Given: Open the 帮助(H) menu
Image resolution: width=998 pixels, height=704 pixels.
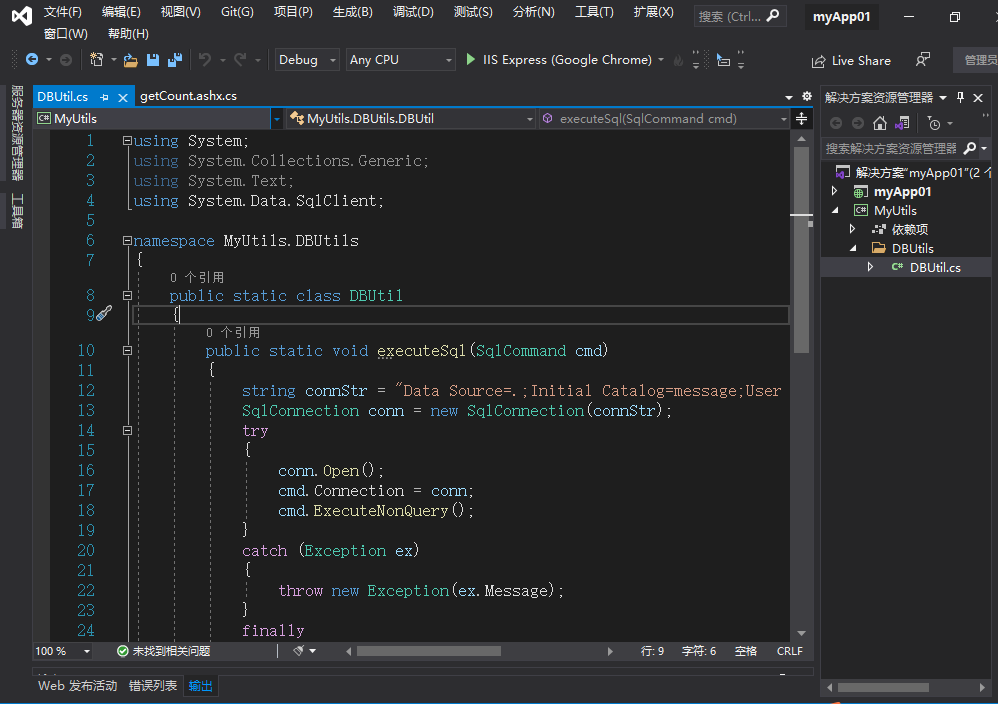Looking at the screenshot, I should click(x=128, y=34).
